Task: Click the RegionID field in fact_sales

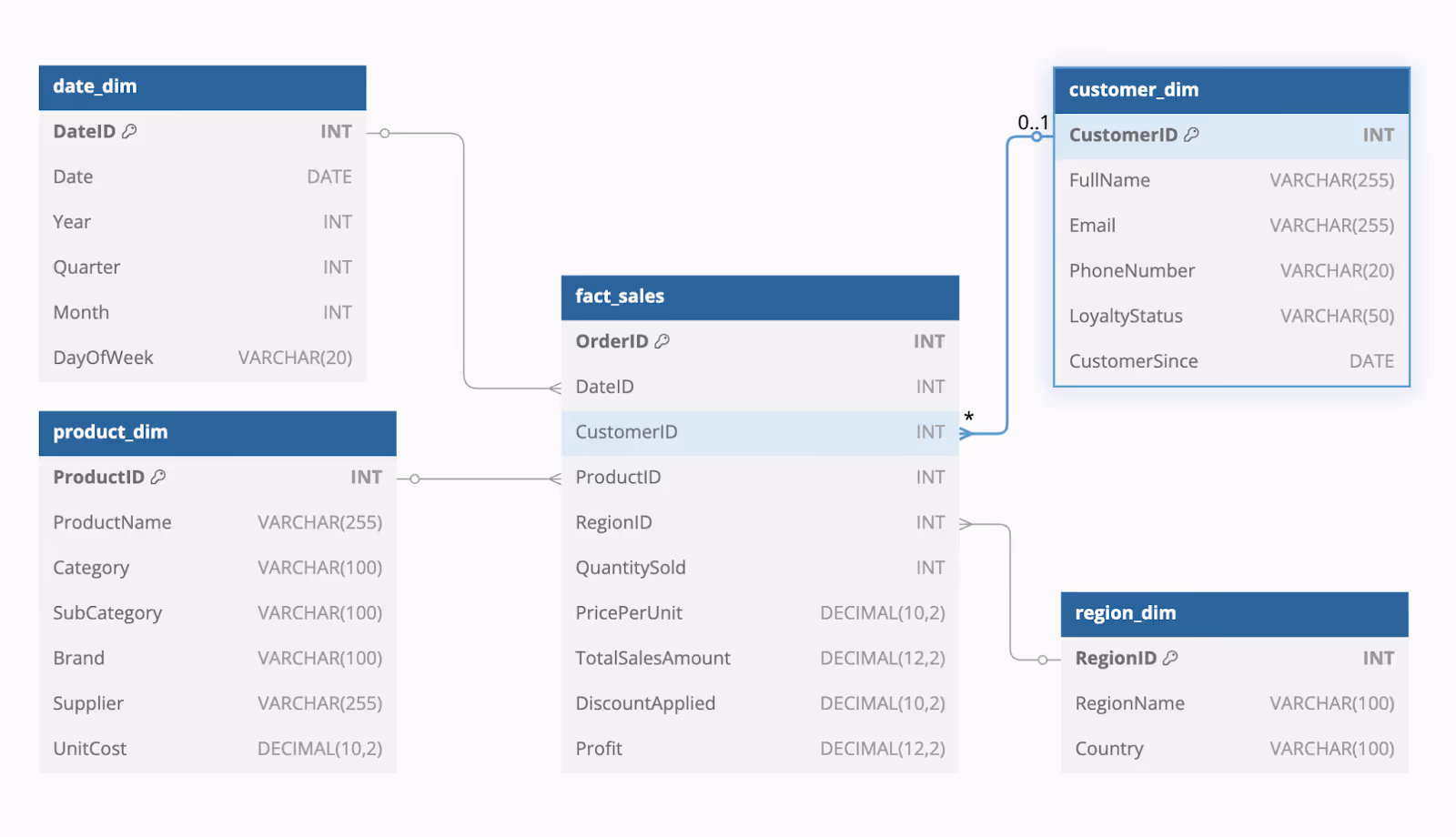Action: [760, 523]
